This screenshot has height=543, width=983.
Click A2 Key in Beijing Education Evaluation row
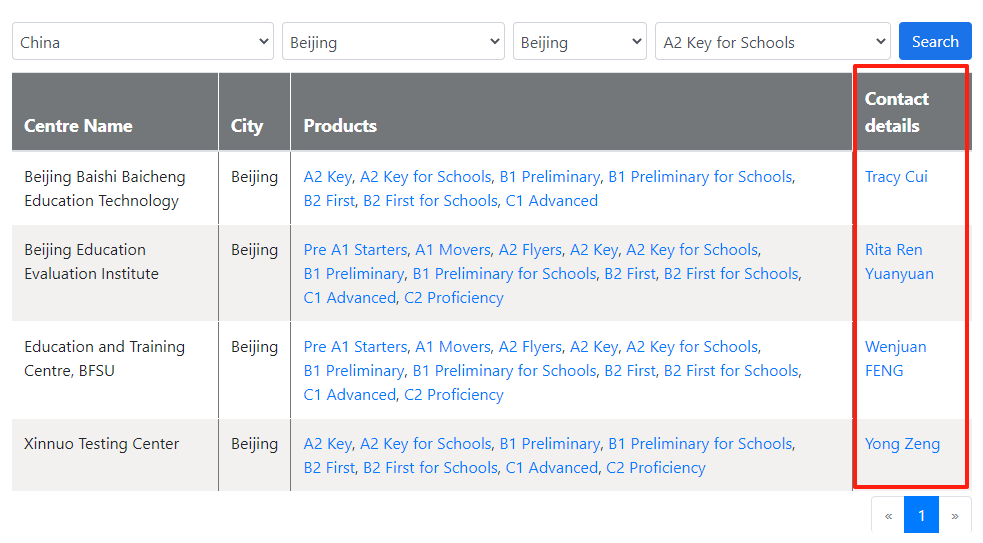point(594,250)
